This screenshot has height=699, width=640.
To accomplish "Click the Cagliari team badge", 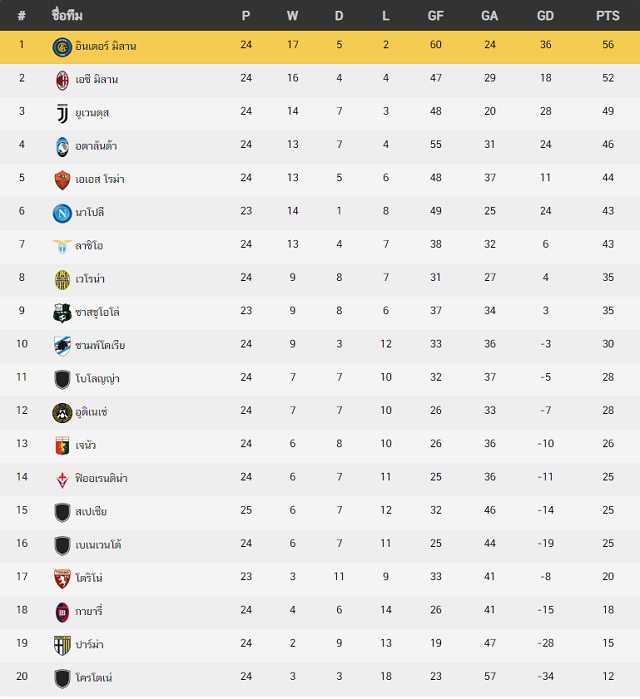I will [x=62, y=612].
